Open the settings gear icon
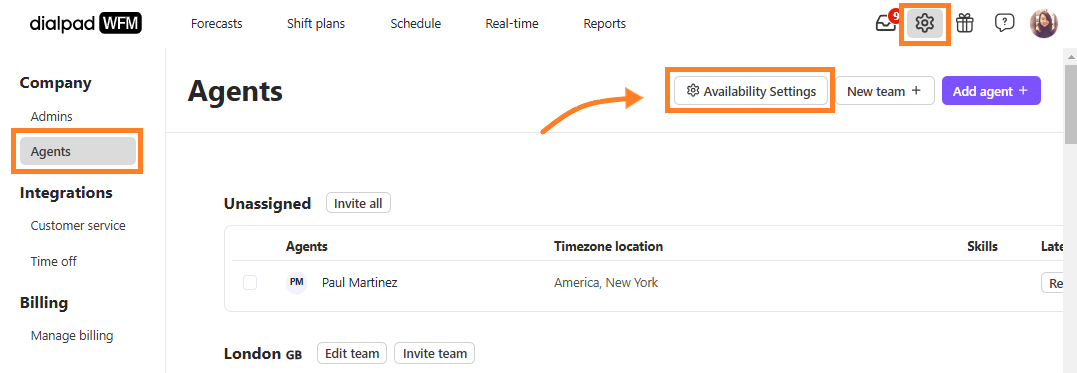This screenshot has width=1077, height=373. tap(925, 23)
